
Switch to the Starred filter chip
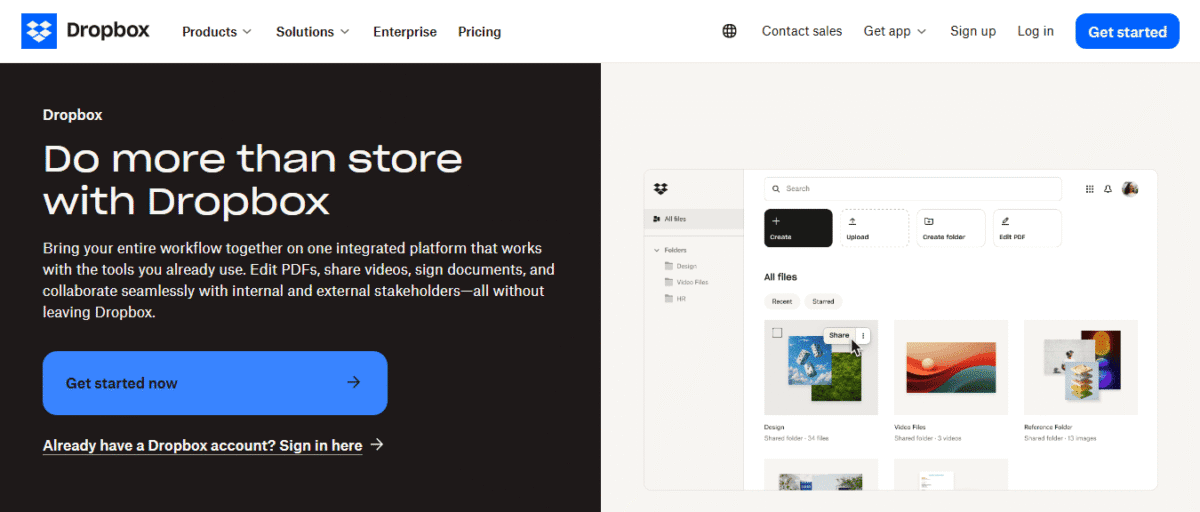[824, 301]
